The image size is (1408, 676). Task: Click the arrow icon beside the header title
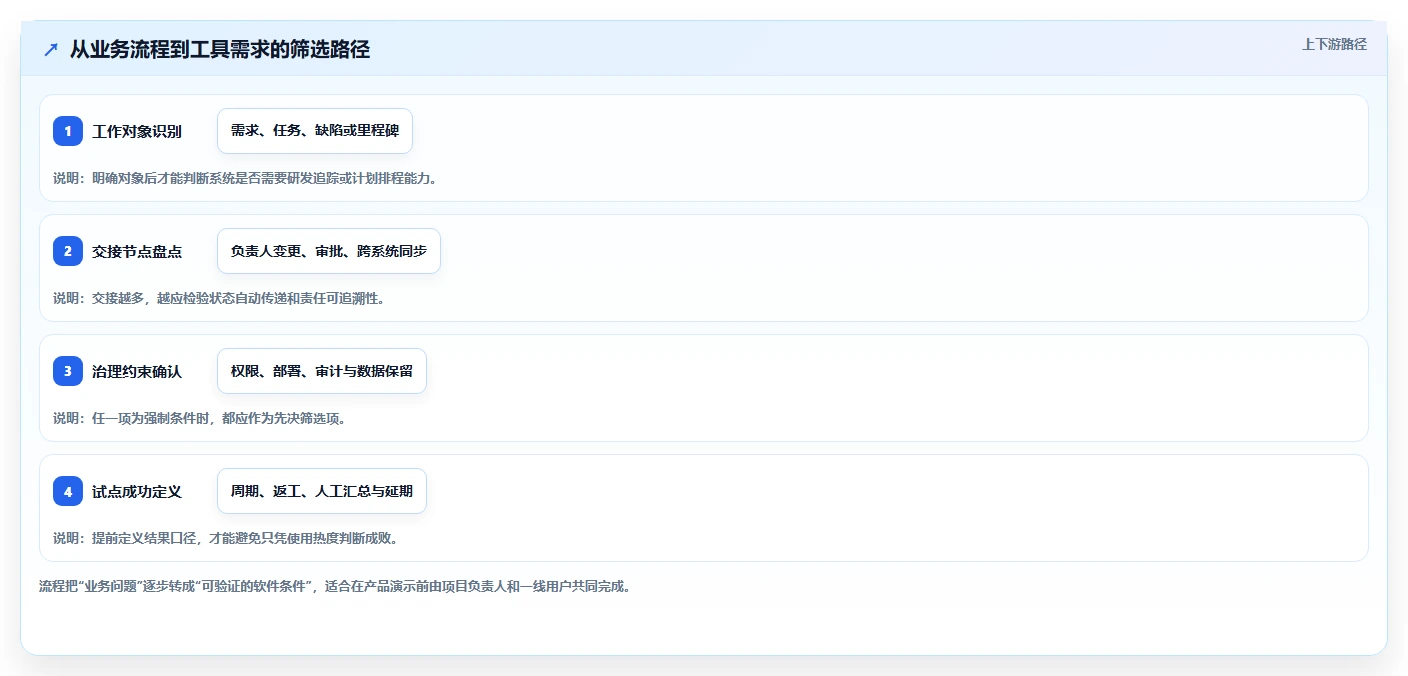[51, 49]
